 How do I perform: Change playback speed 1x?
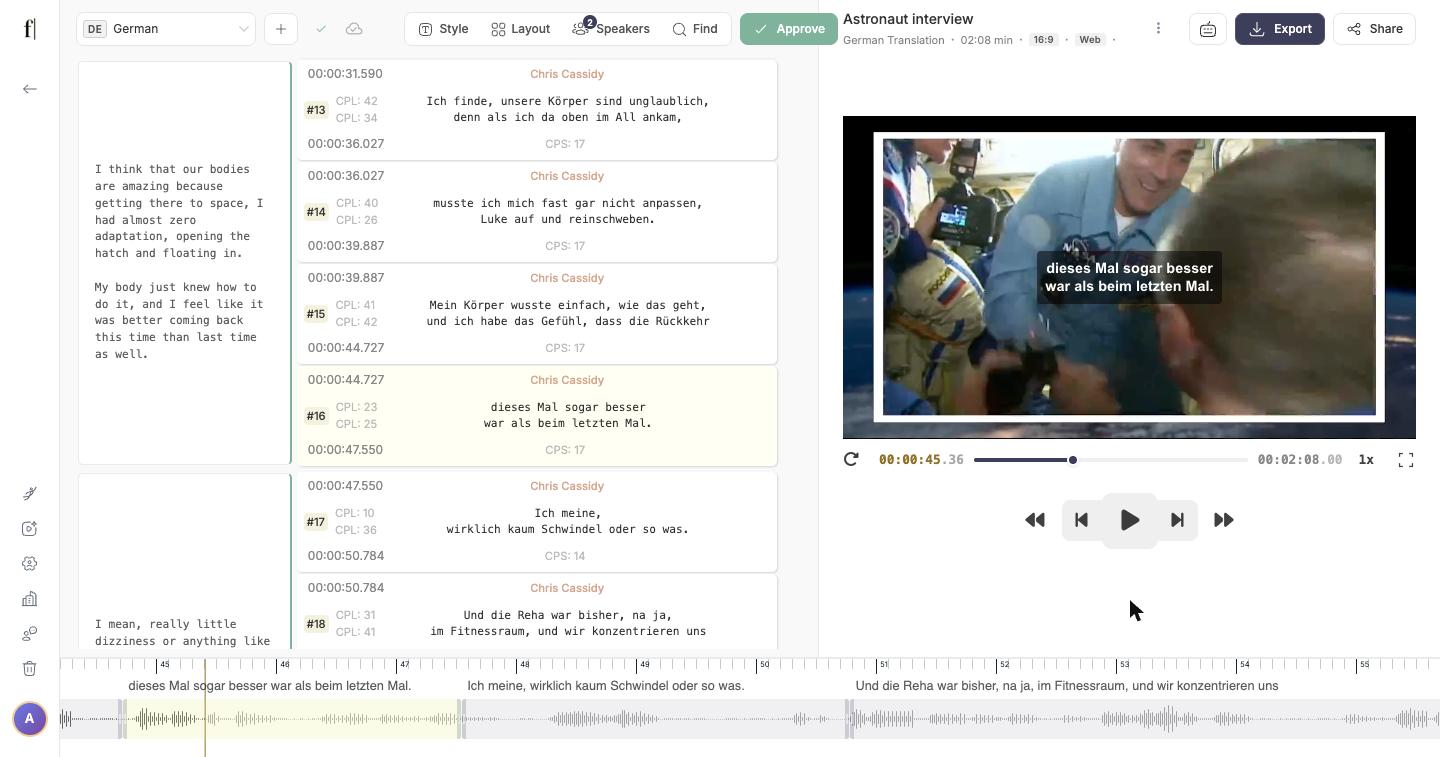[x=1366, y=460]
